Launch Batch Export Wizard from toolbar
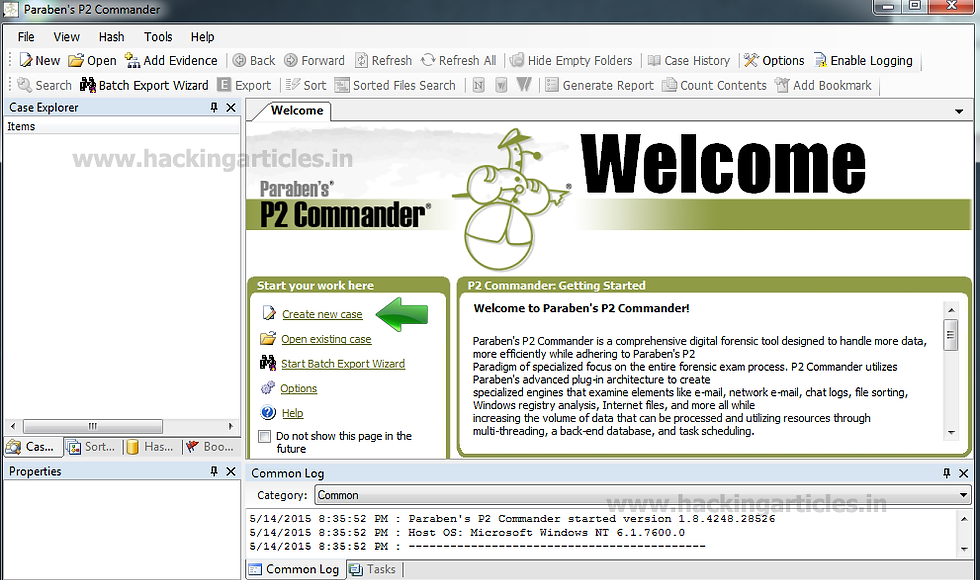 click(144, 86)
